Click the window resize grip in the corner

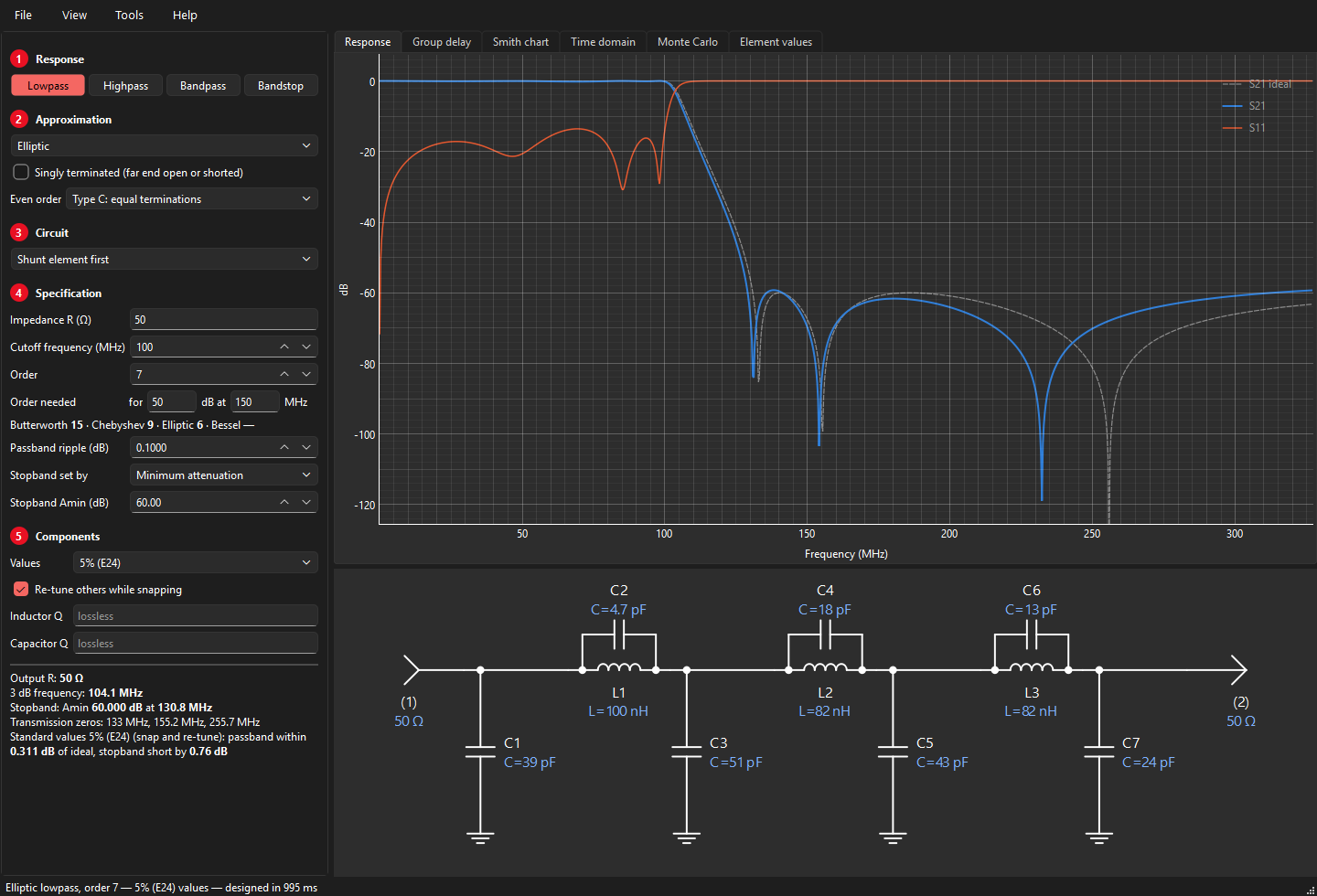1310,889
